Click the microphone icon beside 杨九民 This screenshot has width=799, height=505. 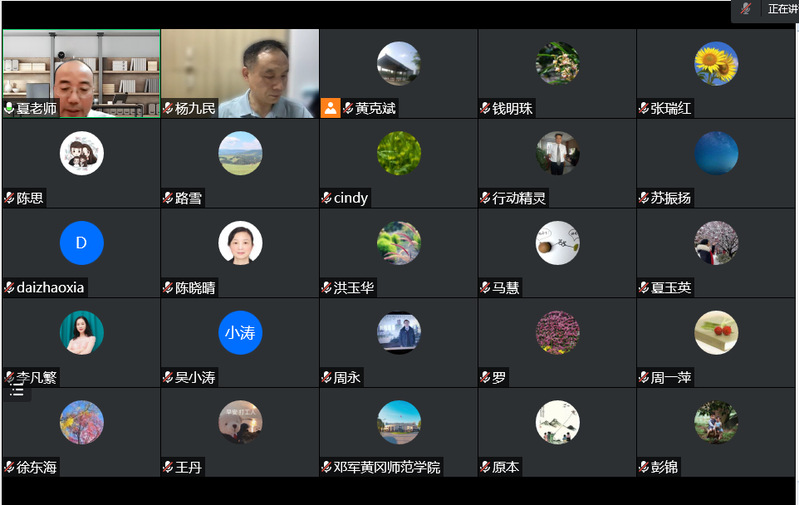pyautogui.click(x=168, y=108)
